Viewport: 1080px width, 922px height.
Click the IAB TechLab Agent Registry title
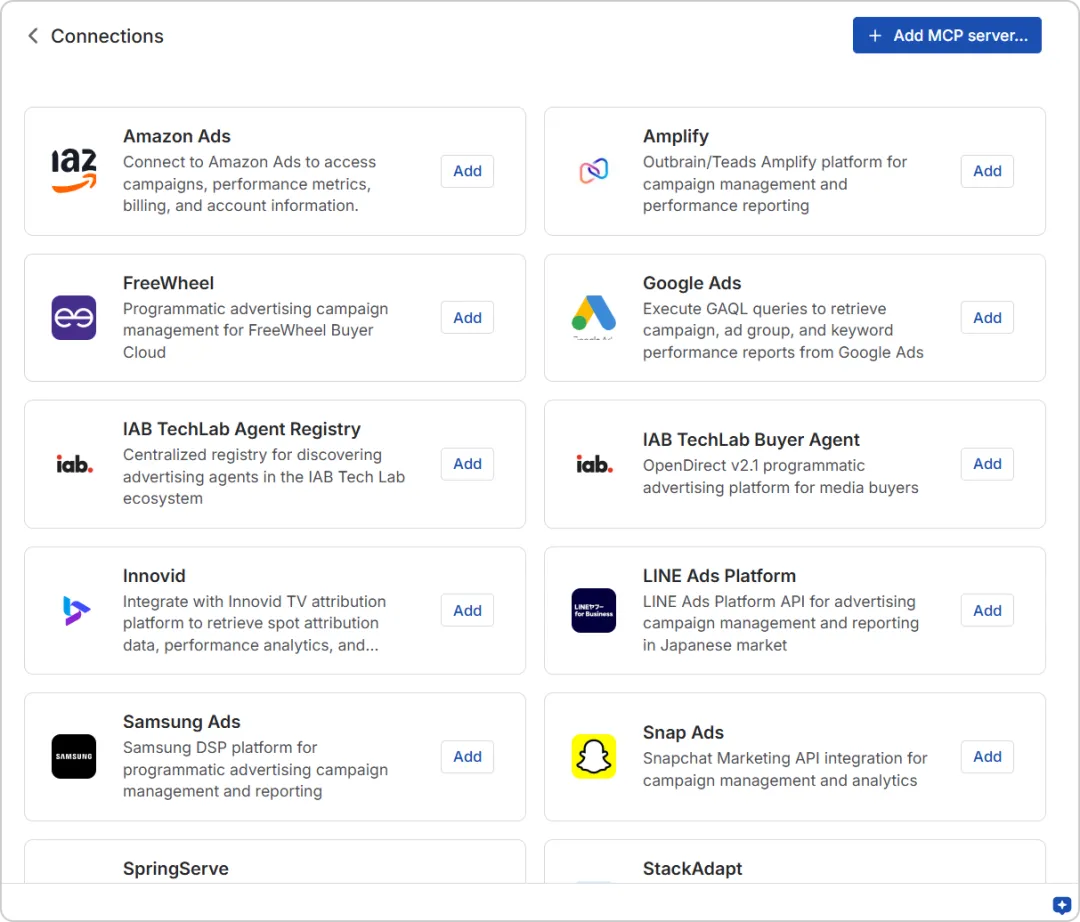(242, 429)
